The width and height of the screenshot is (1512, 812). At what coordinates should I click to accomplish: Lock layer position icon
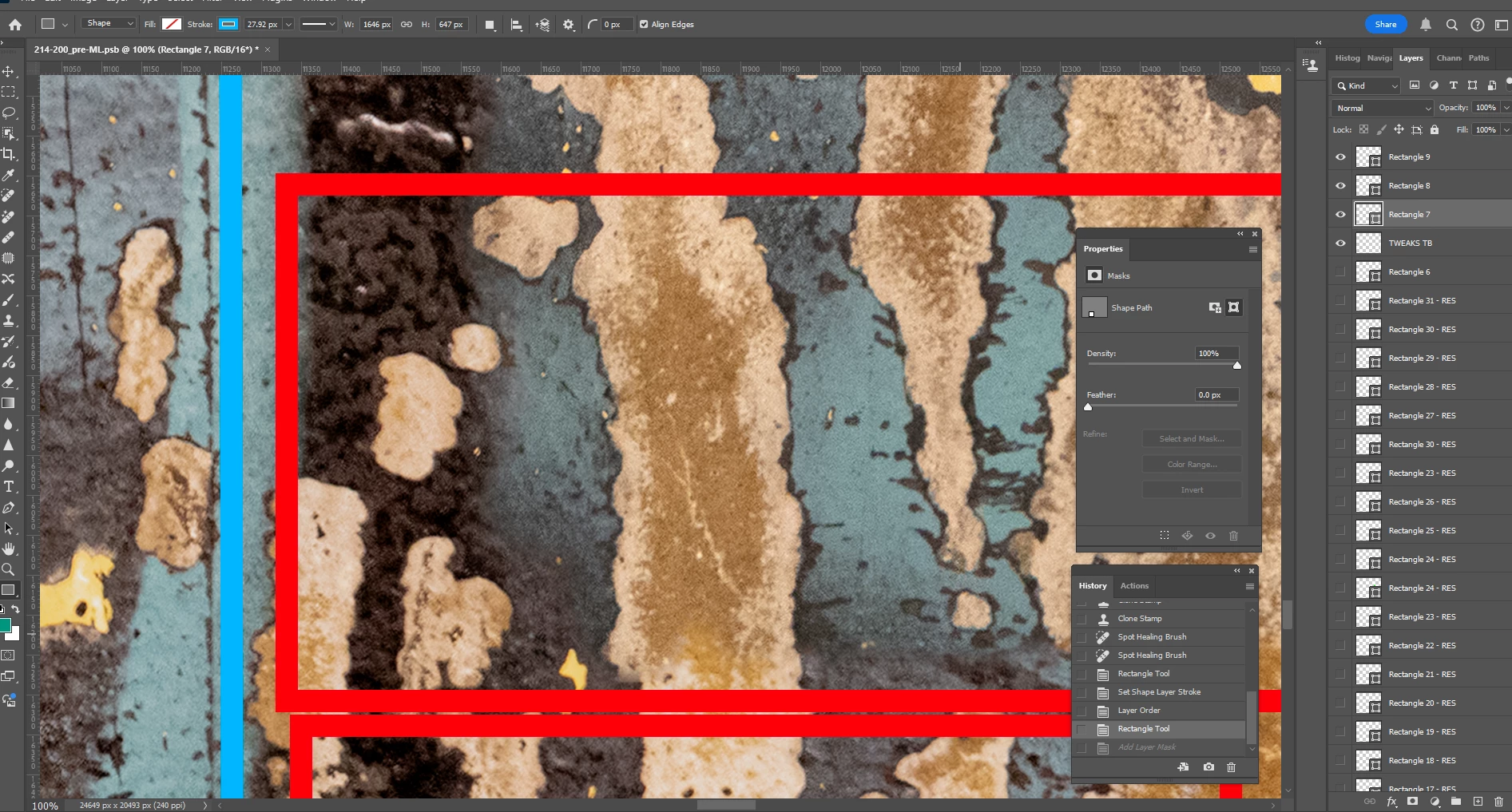[1399, 129]
